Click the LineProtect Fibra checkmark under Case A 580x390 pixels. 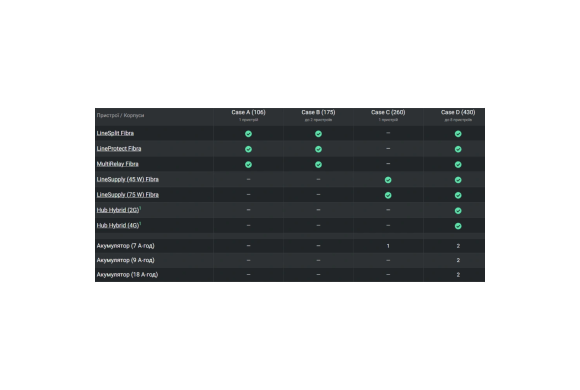248,149
